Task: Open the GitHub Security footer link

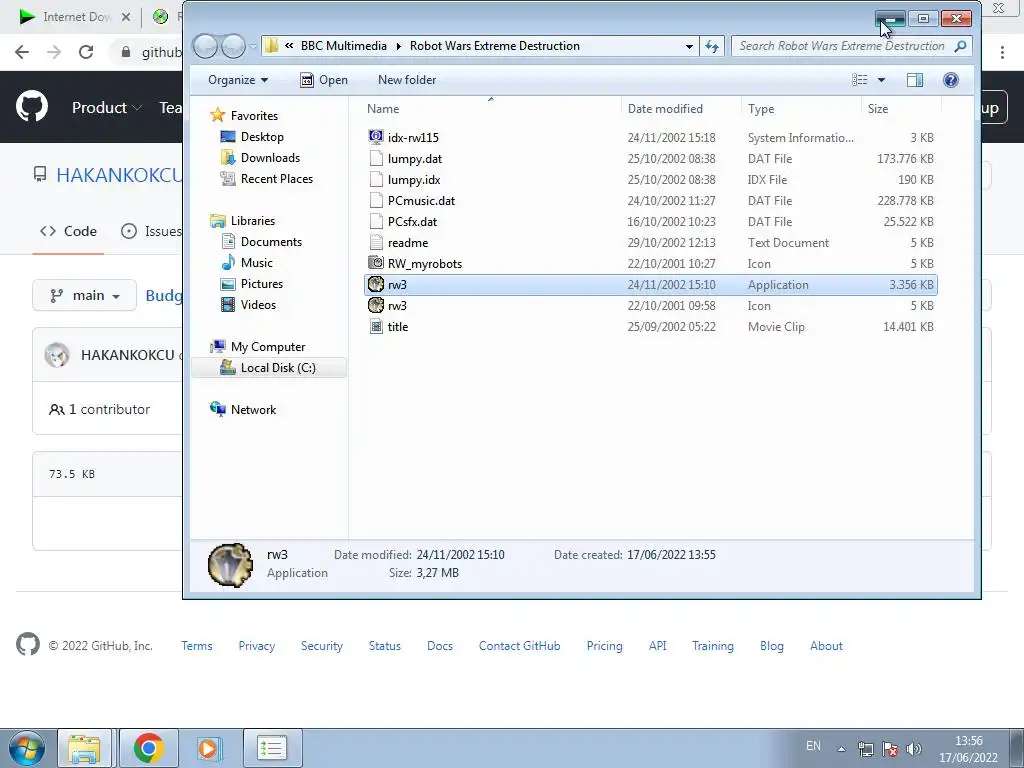Action: pos(321,646)
